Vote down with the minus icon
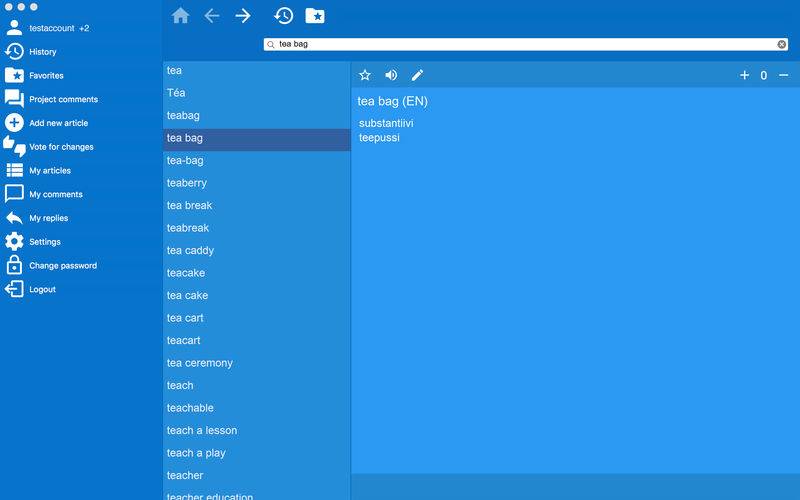Image resolution: width=800 pixels, height=500 pixels. 784,76
